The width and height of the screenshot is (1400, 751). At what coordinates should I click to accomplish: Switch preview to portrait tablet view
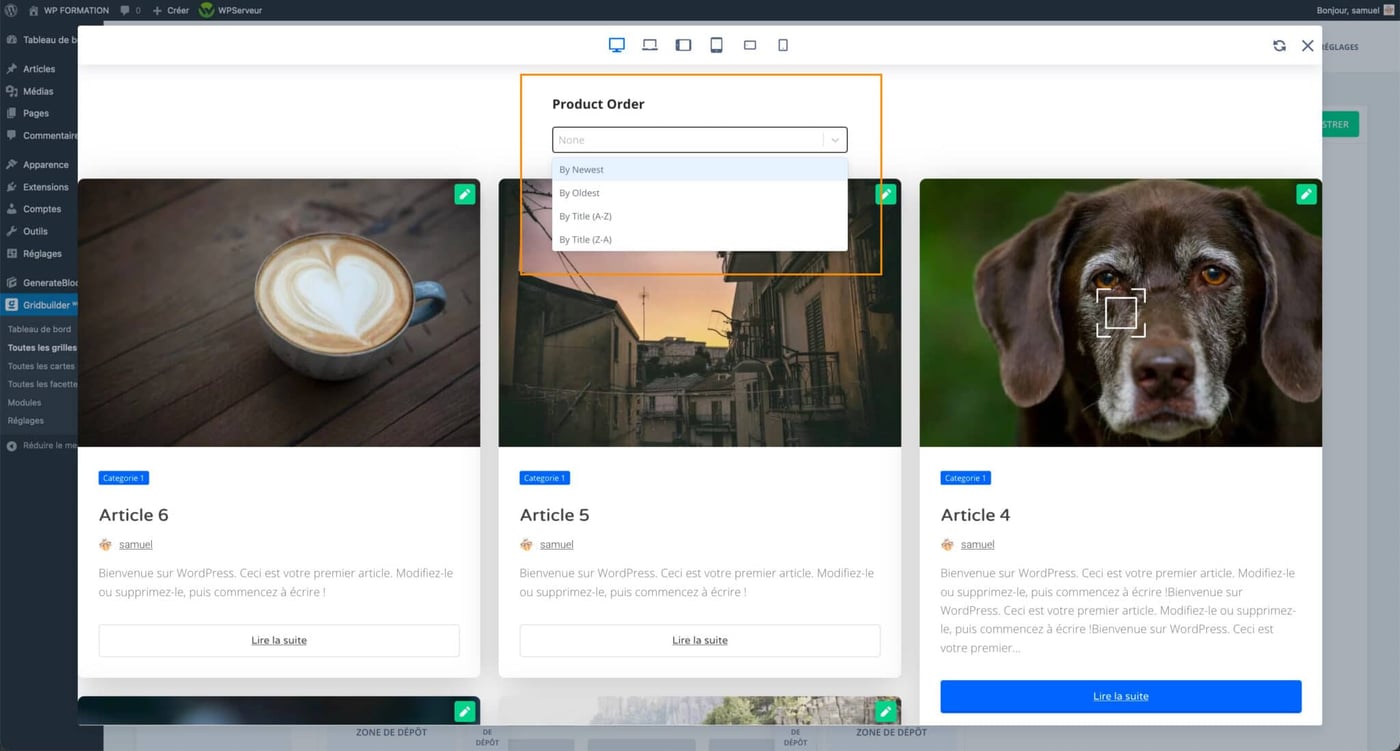coord(716,44)
